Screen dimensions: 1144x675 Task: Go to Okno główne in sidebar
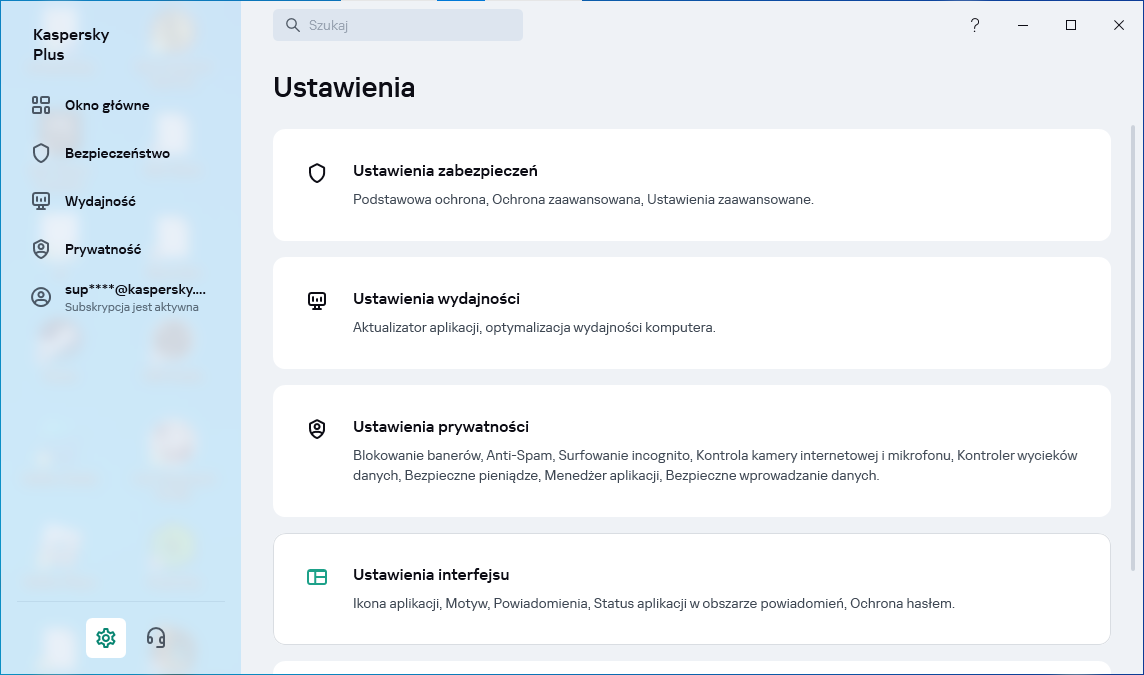107,105
